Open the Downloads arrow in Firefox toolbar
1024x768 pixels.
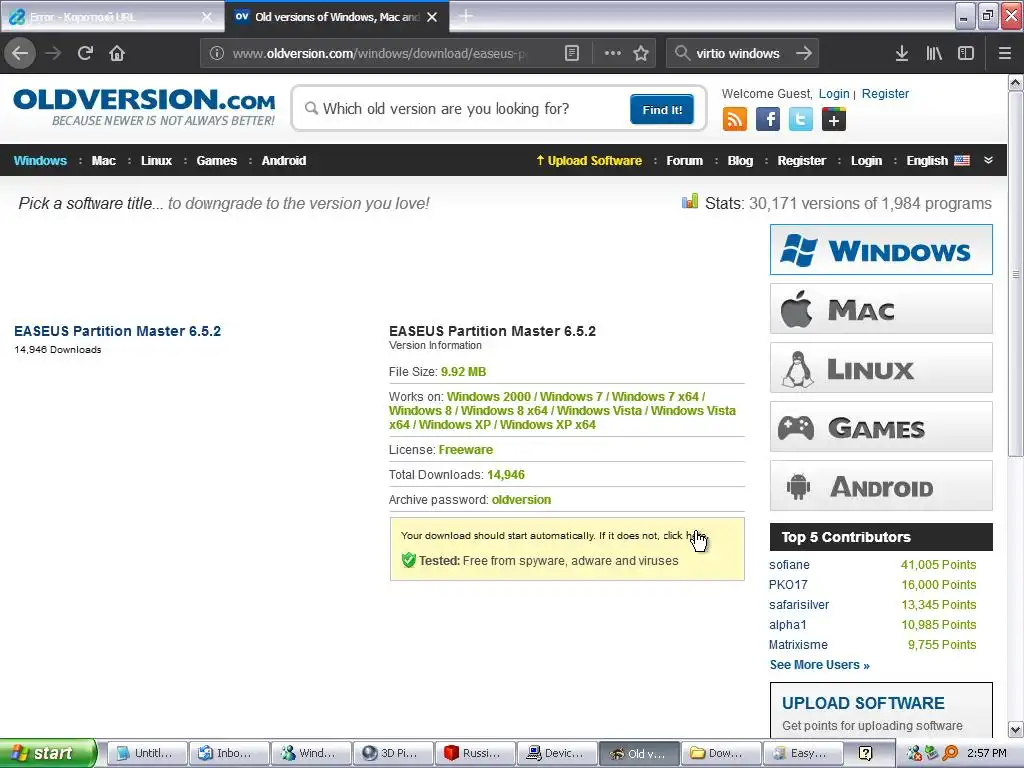click(902, 53)
